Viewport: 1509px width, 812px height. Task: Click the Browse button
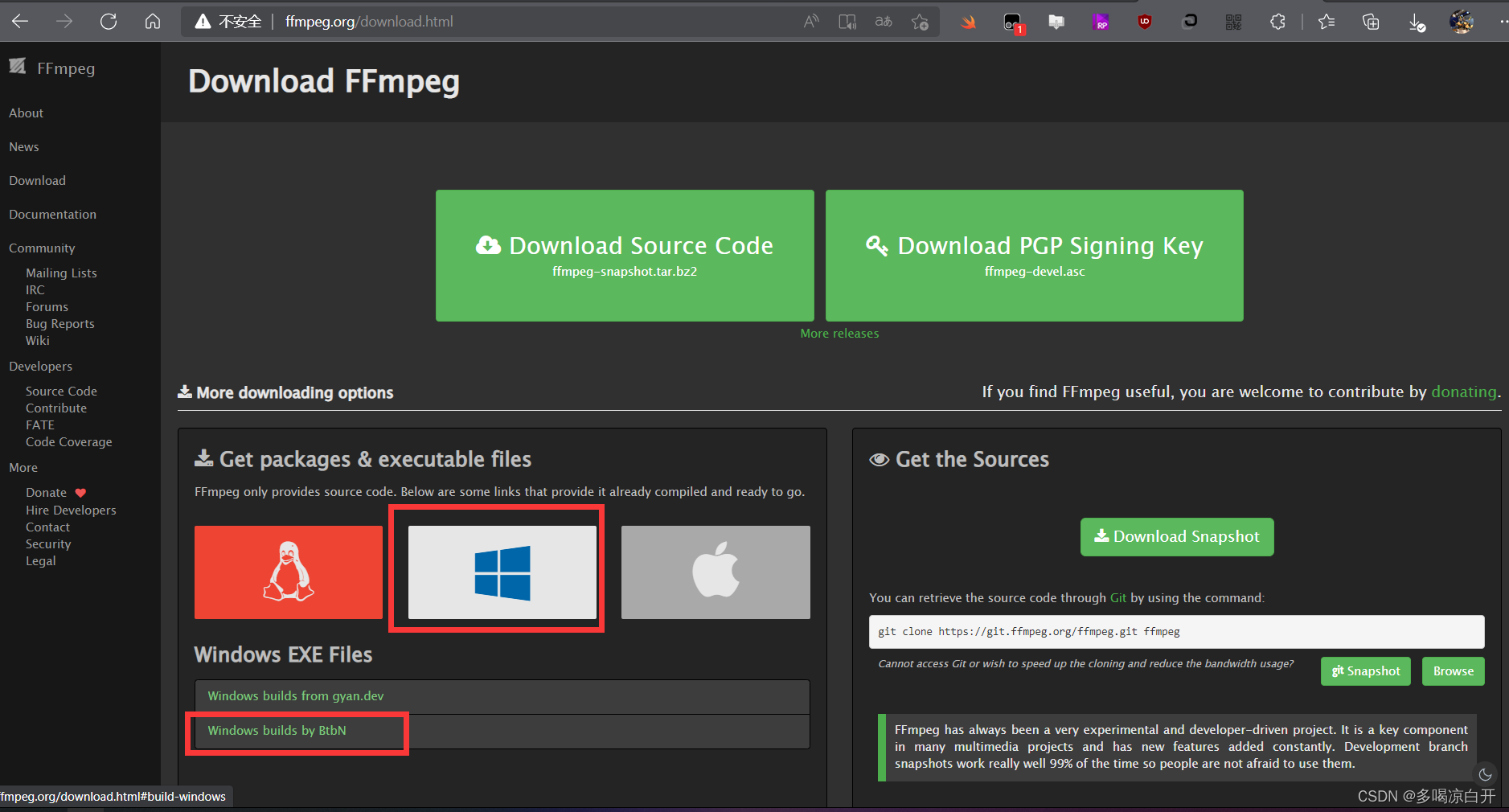(1454, 671)
